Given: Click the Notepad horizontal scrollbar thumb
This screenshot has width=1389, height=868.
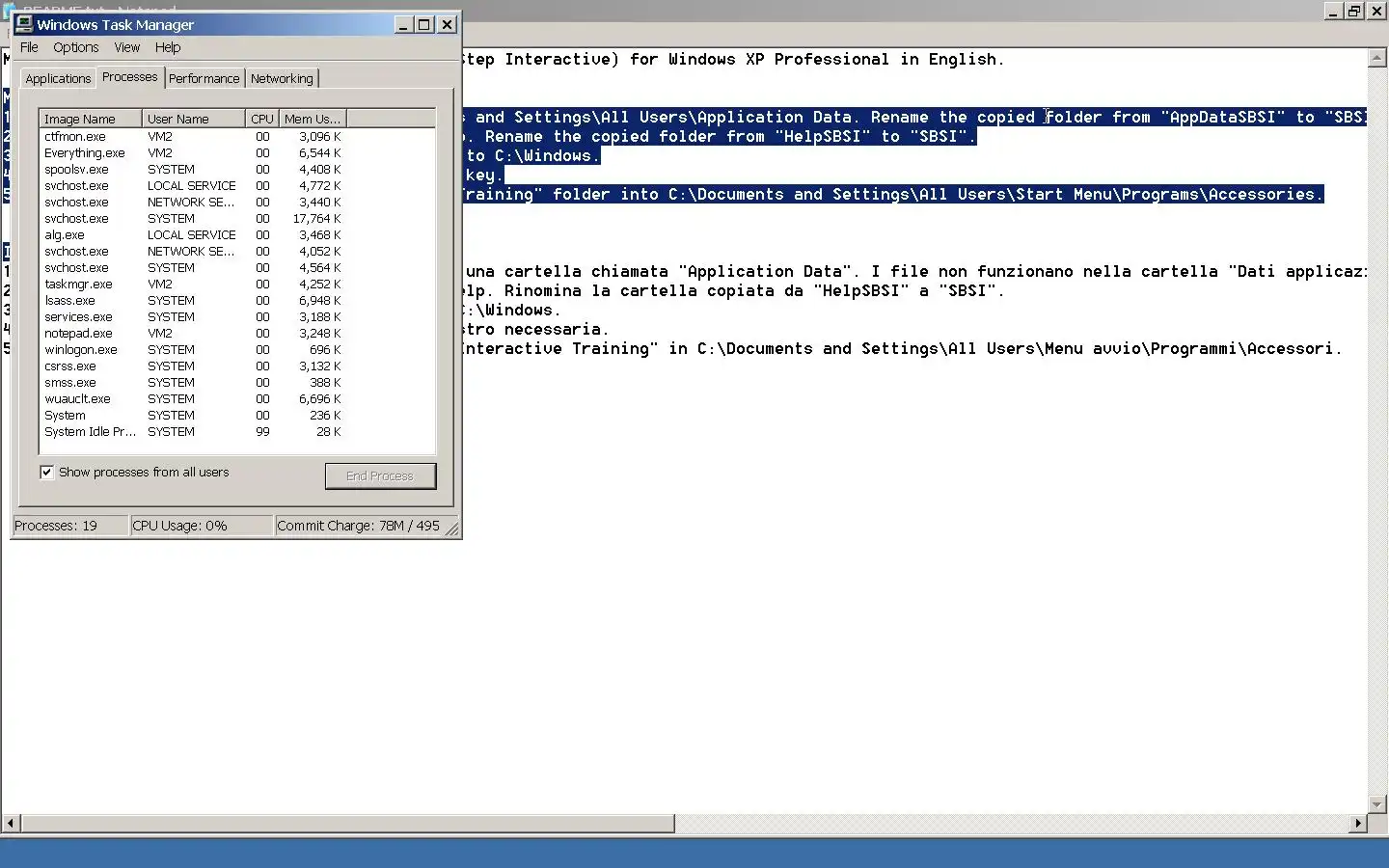Looking at the screenshot, I should click(x=347, y=824).
